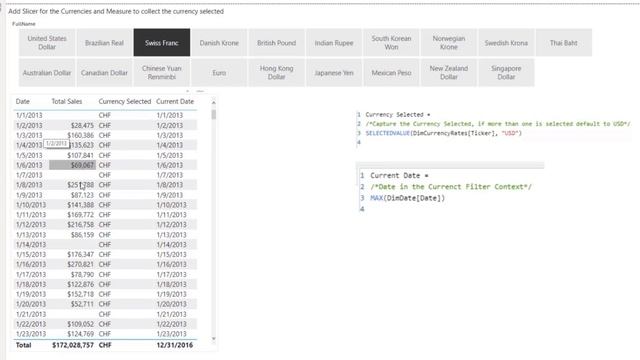
Task: Pick Hong Kong Dollar in slicer
Action: coord(276,73)
